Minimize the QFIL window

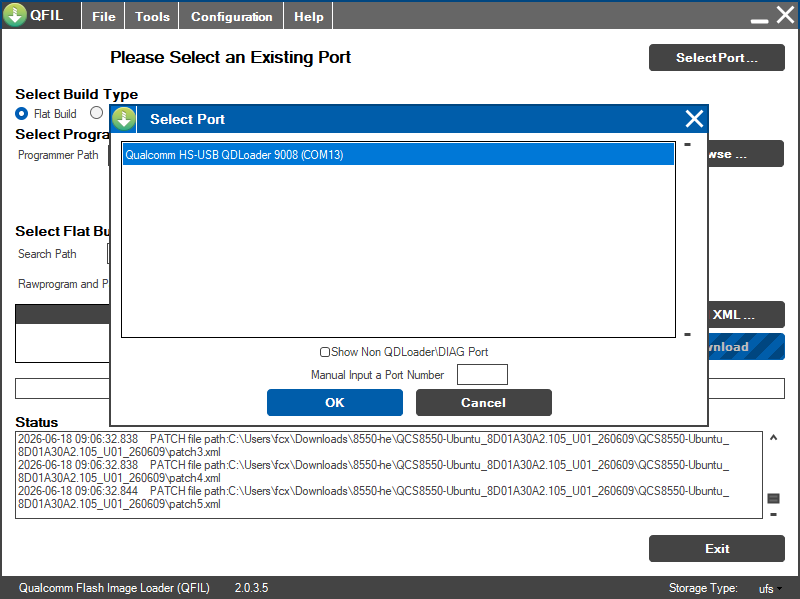click(x=760, y=20)
